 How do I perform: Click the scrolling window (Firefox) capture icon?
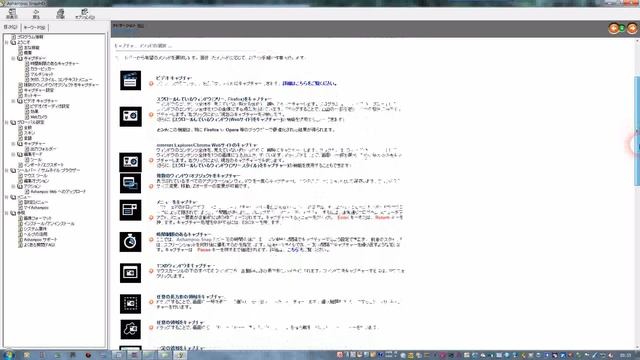click(x=131, y=116)
